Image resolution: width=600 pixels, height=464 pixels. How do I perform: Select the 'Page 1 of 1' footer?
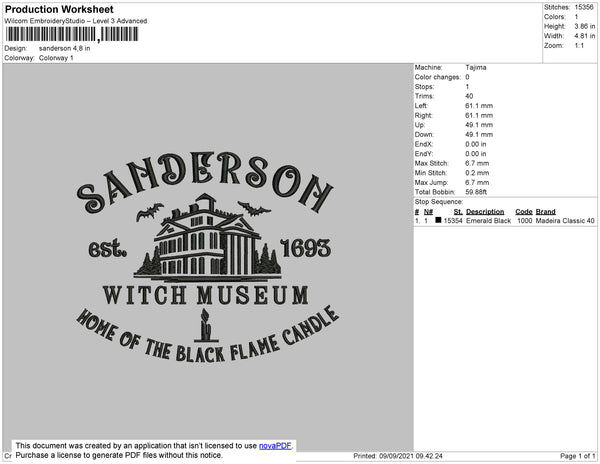pyautogui.click(x=577, y=456)
